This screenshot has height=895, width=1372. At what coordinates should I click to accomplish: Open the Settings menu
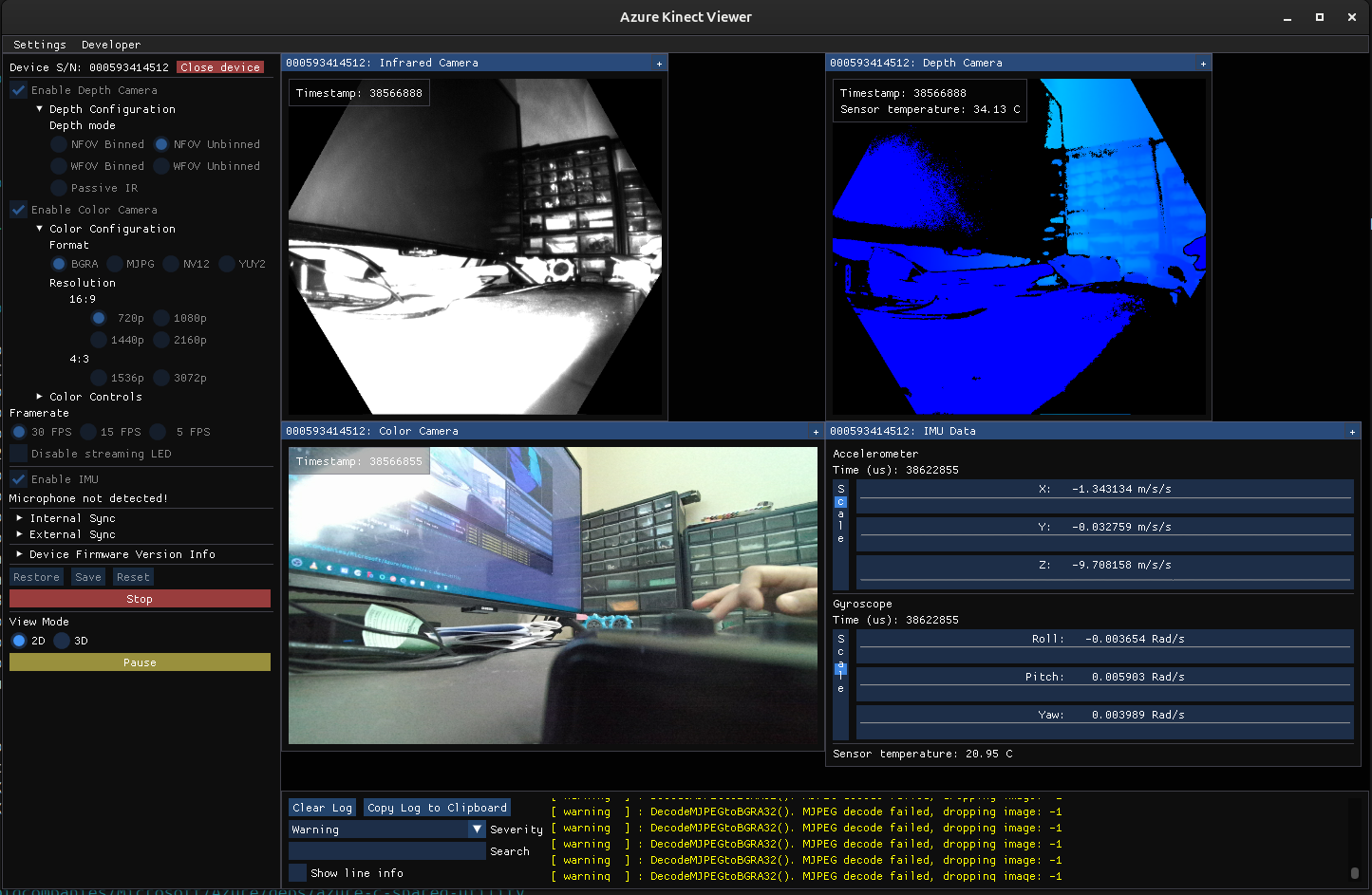coord(40,45)
